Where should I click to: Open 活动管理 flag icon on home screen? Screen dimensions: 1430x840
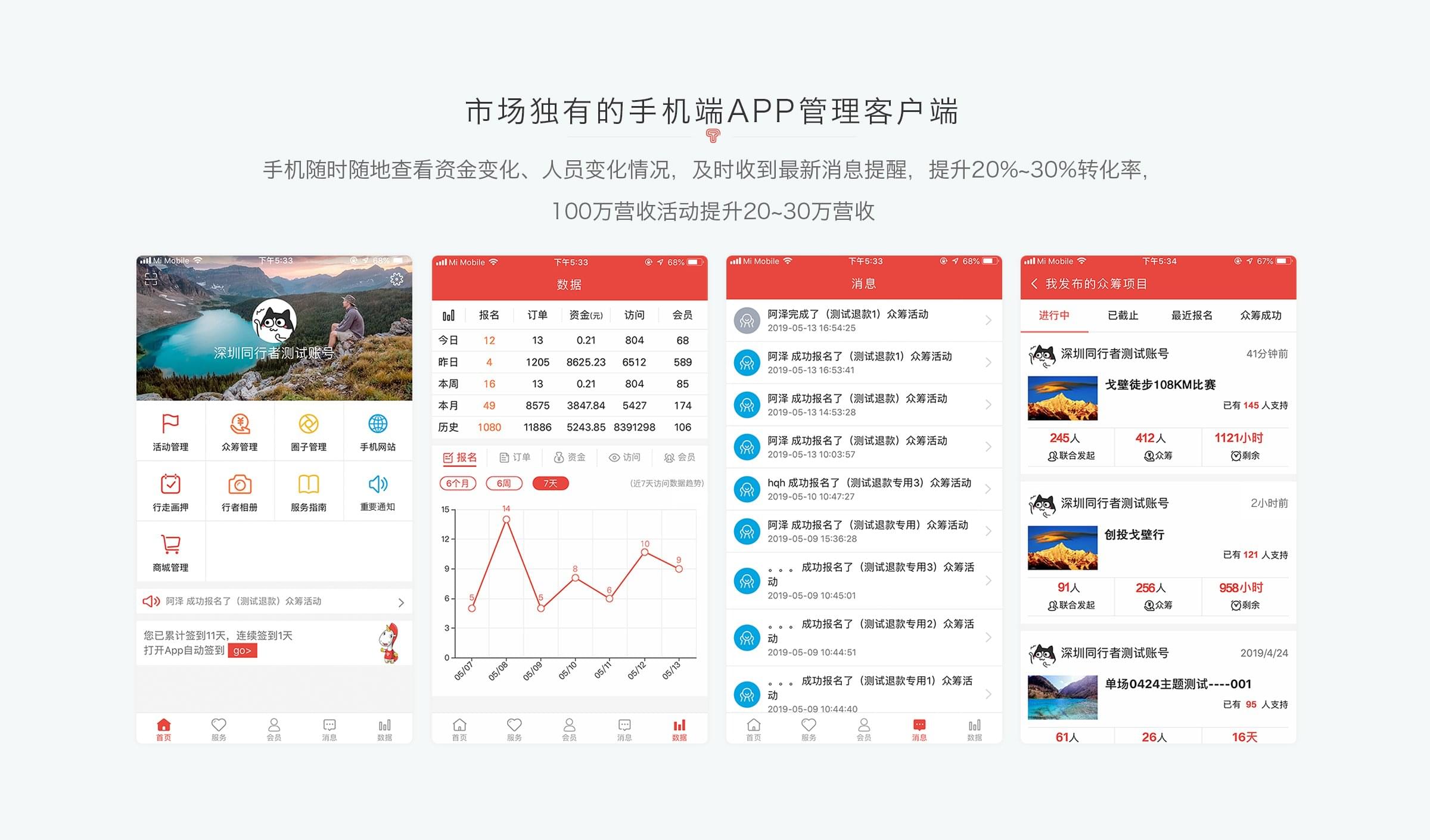(170, 424)
